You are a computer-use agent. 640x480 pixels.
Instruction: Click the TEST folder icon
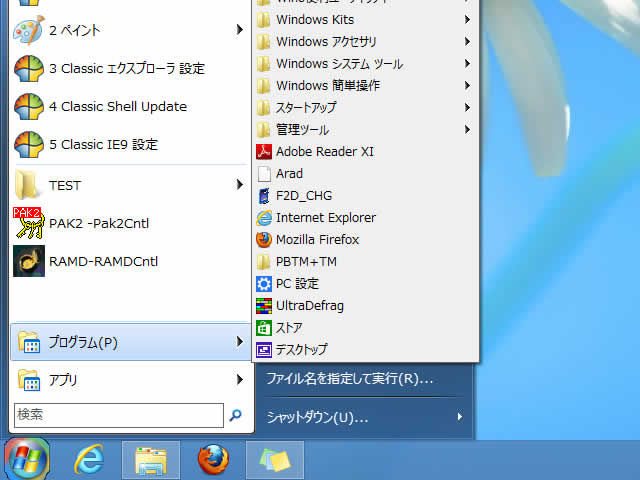[x=27, y=185]
